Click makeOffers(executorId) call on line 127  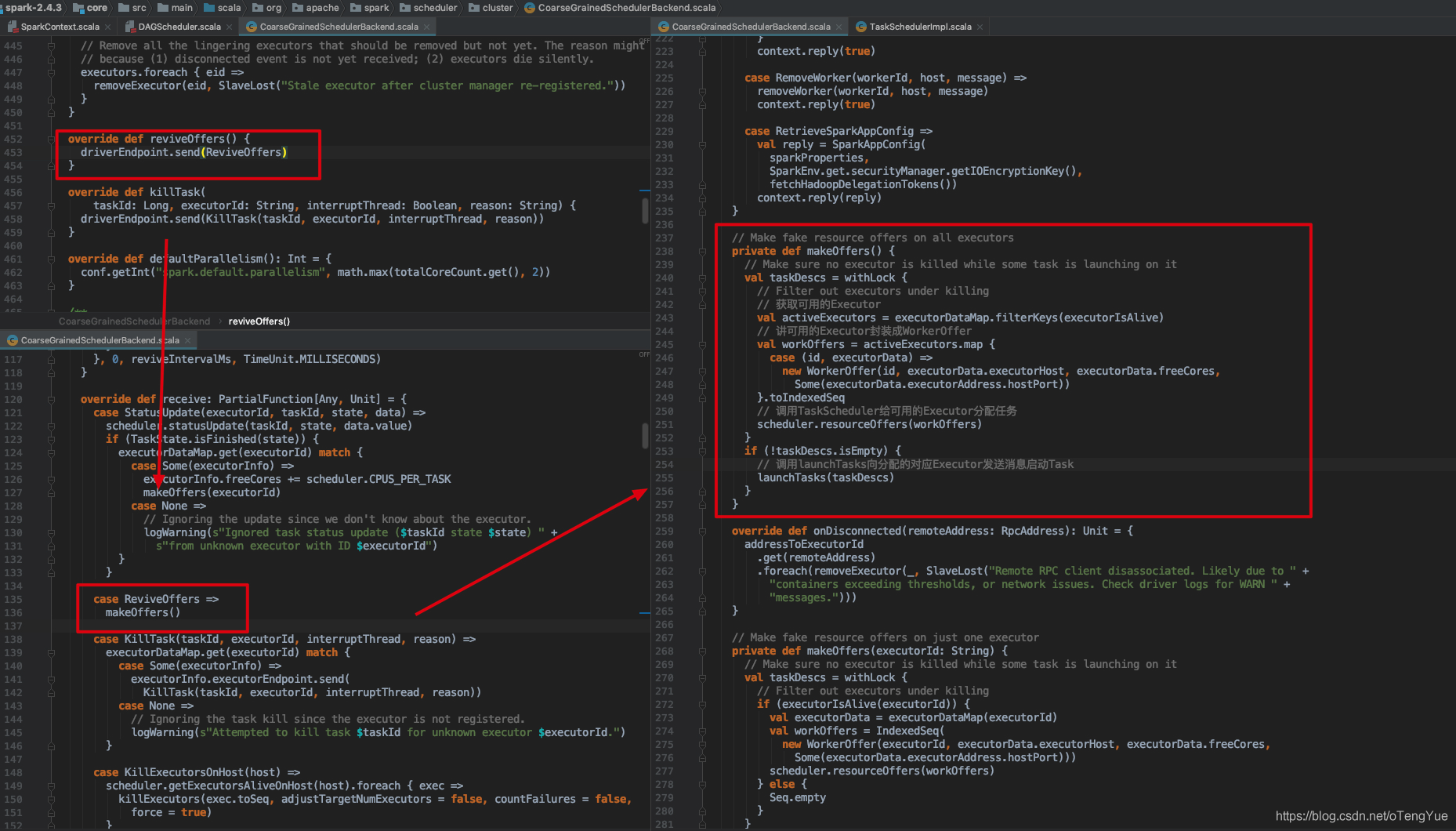click(212, 492)
